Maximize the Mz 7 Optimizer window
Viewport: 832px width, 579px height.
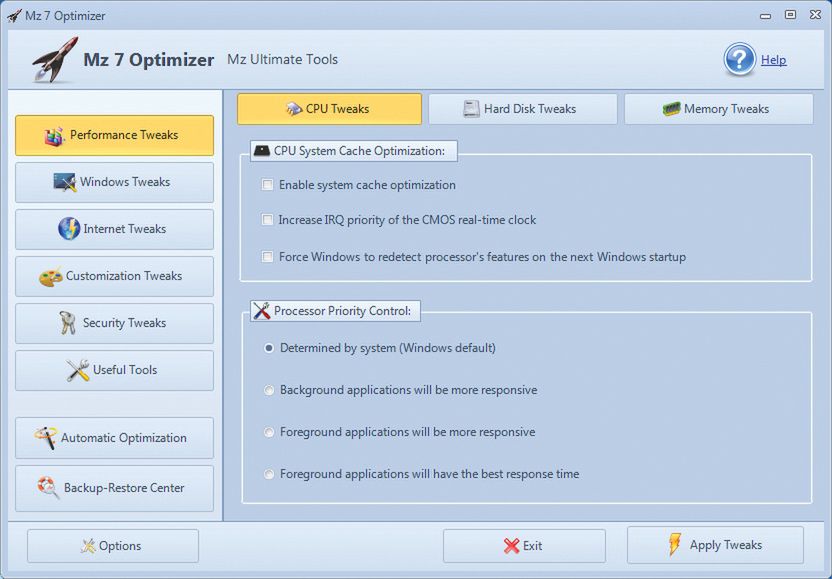tap(790, 15)
